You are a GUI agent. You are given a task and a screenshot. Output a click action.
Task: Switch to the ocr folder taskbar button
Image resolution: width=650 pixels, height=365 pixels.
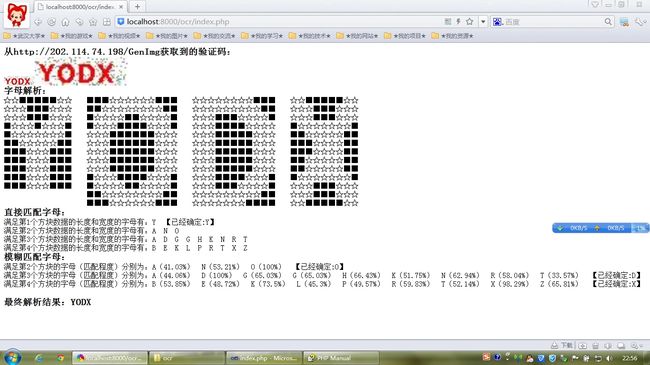(x=187, y=358)
